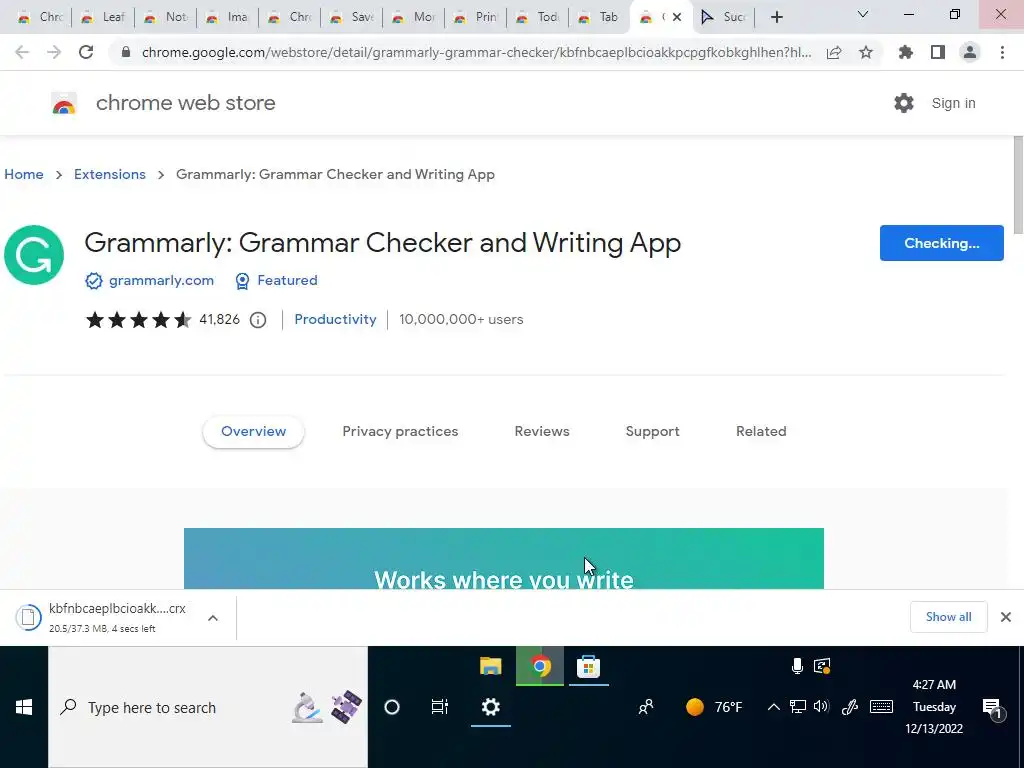Open a new browser tab with plus
1024x768 pixels.
776,17
